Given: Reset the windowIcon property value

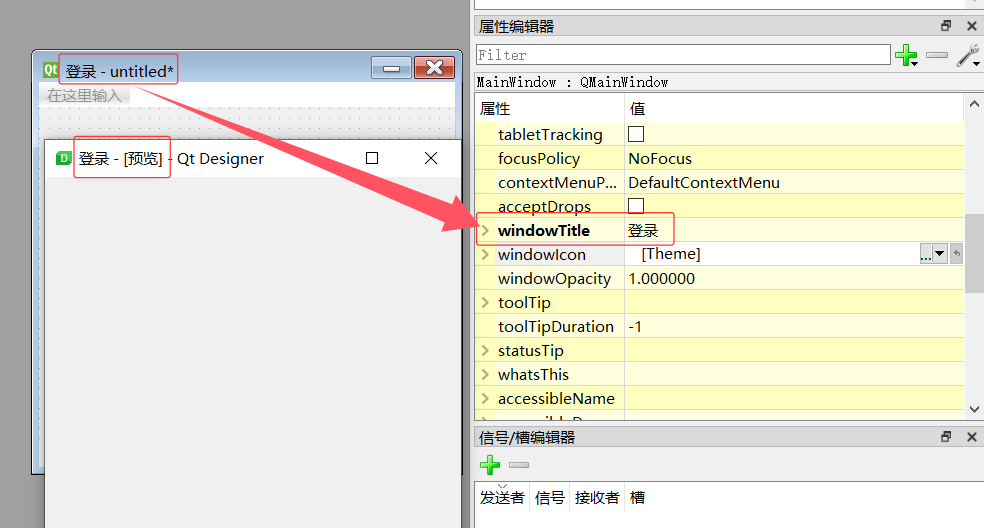Looking at the screenshot, I should pos(956,254).
